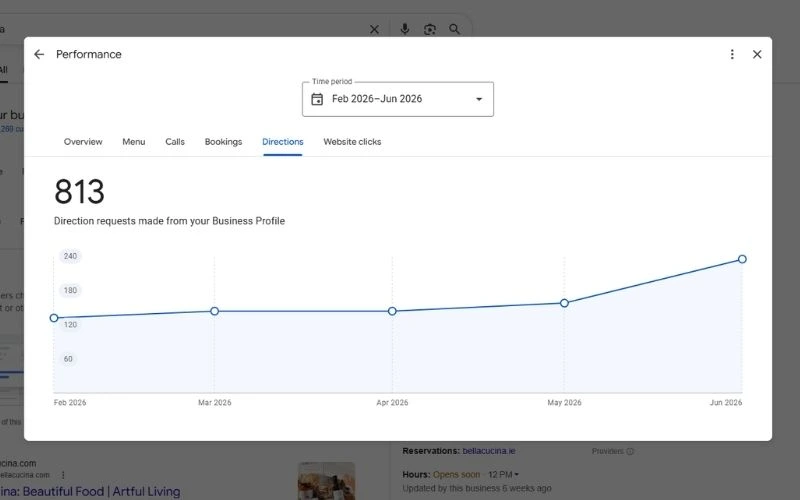The image size is (800, 500).
Task: Click the Providers info icon
Action: coord(630,452)
